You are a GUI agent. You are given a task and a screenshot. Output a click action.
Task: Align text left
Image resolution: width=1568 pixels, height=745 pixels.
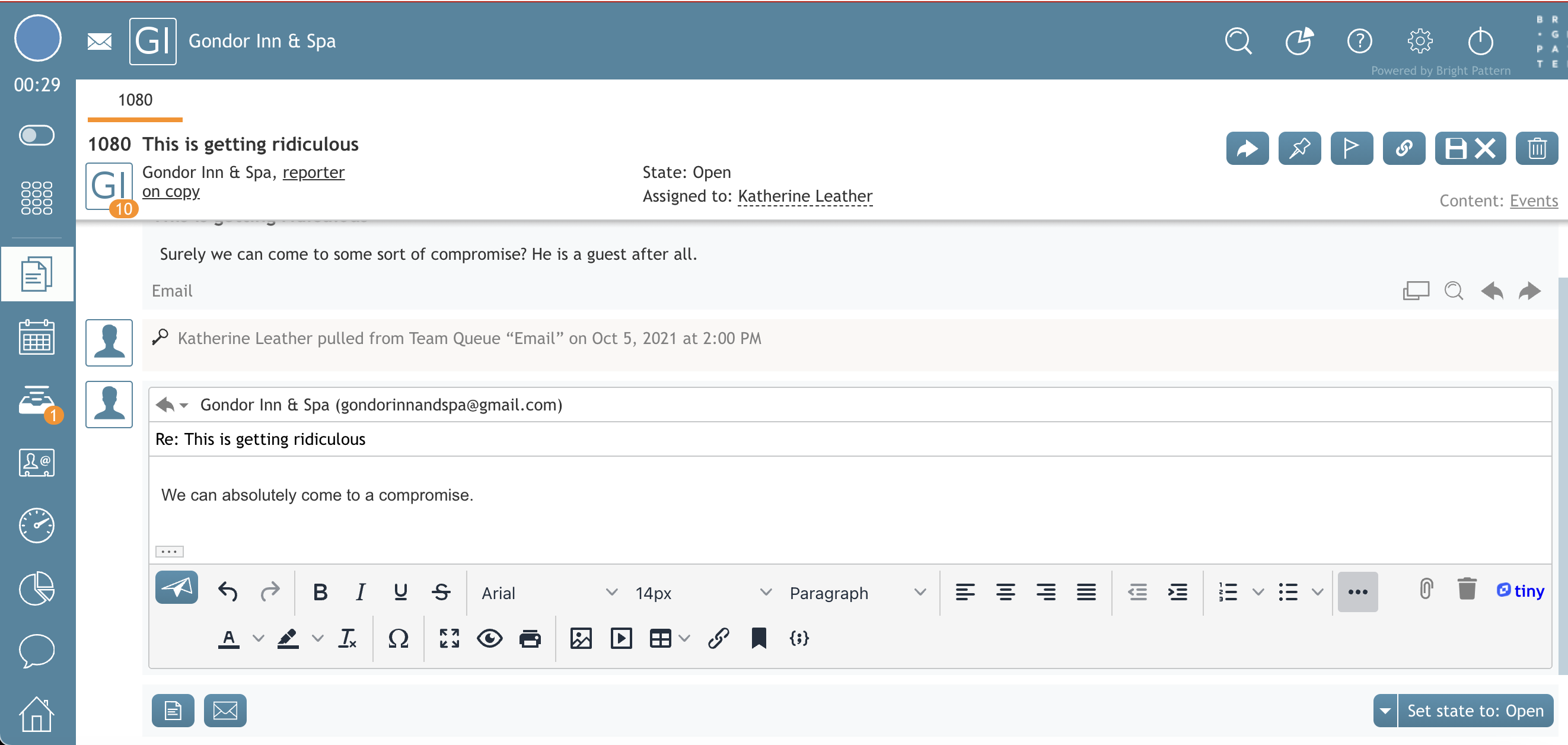pos(965,591)
